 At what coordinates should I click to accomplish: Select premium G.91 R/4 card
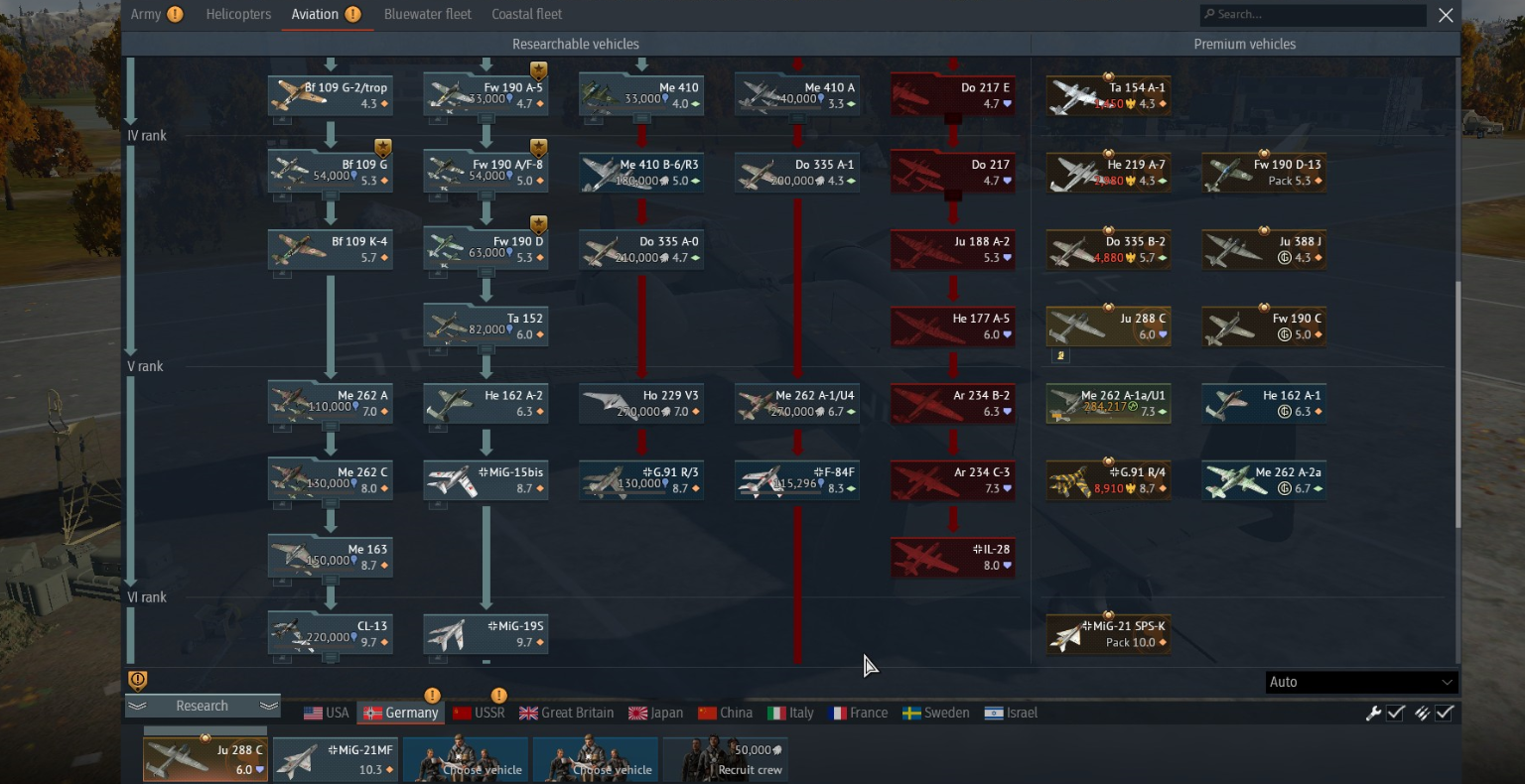1109,480
